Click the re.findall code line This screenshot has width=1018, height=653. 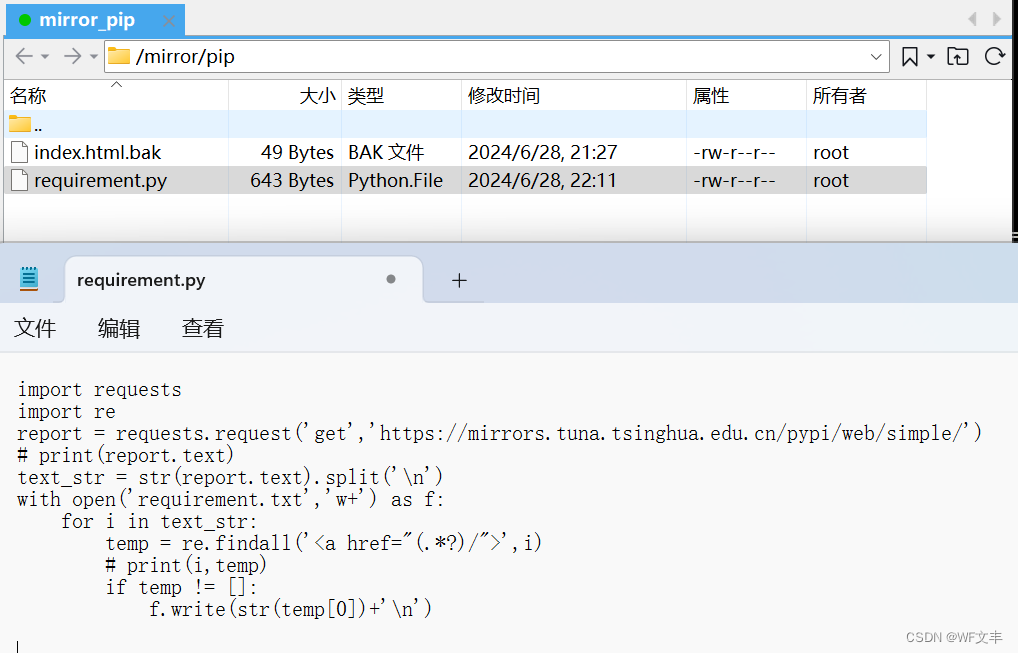[x=323, y=543]
